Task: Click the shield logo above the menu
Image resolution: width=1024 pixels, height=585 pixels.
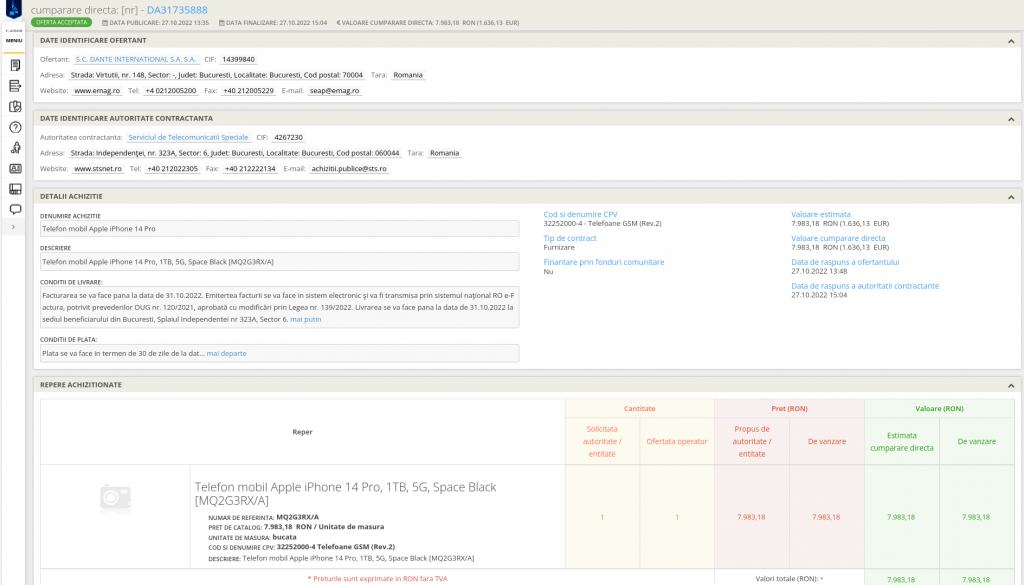Action: click(14, 9)
